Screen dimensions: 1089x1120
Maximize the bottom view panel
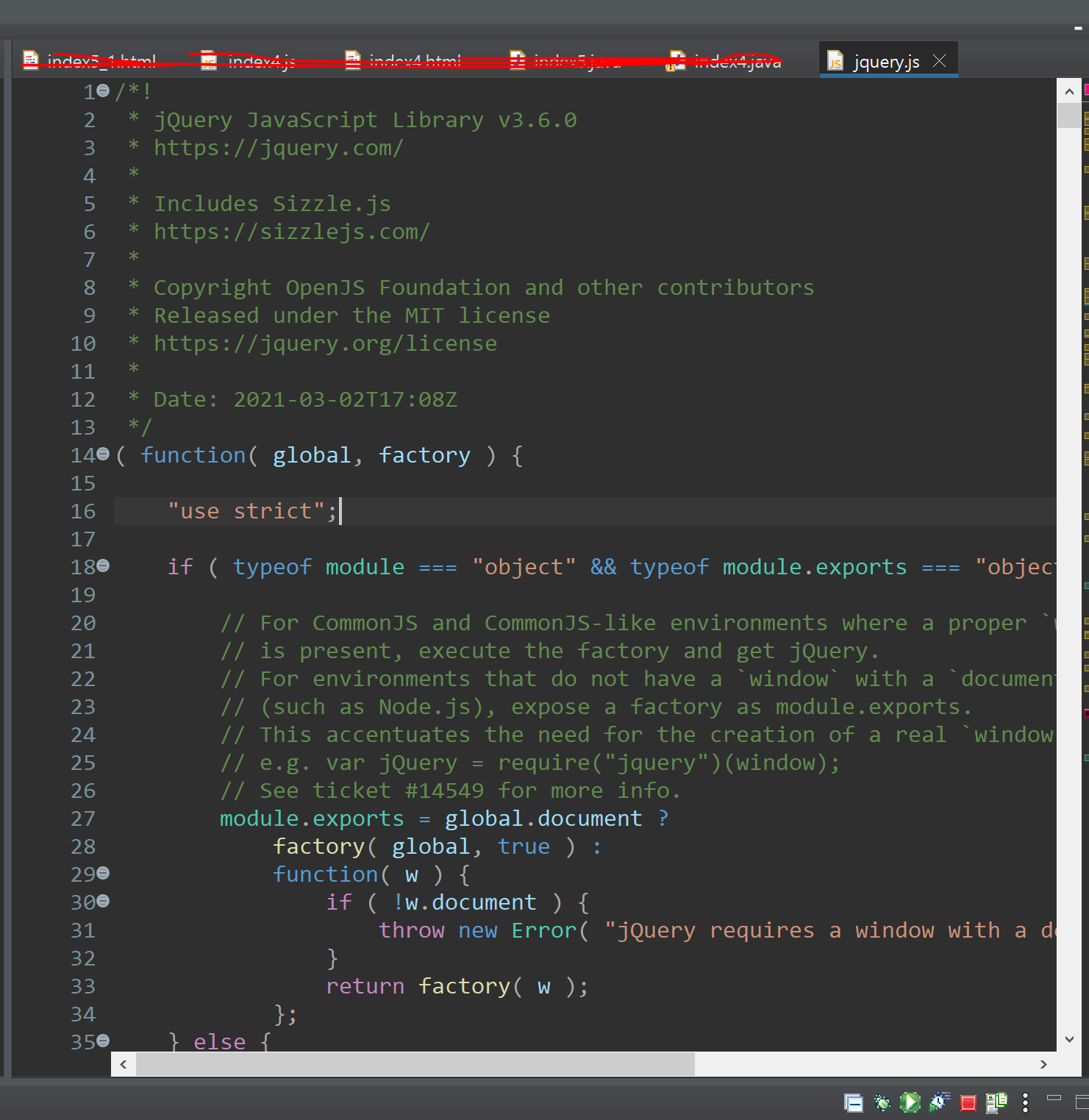click(x=1082, y=1102)
